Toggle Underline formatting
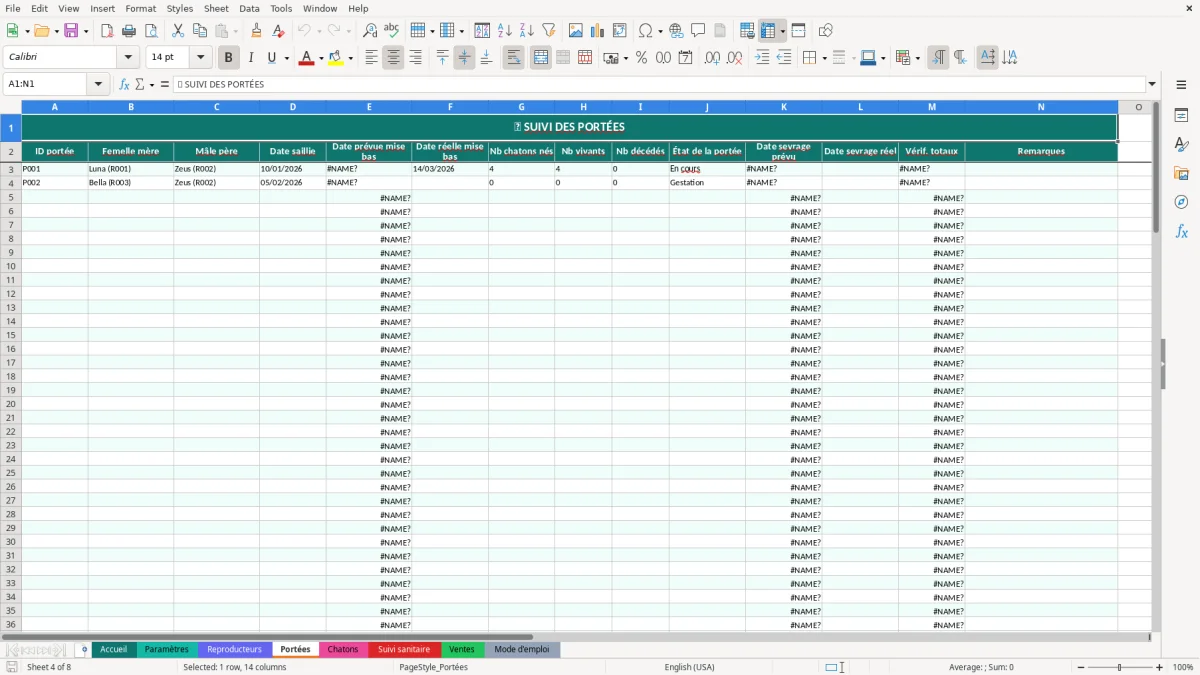Image resolution: width=1200 pixels, height=675 pixels. click(271, 58)
